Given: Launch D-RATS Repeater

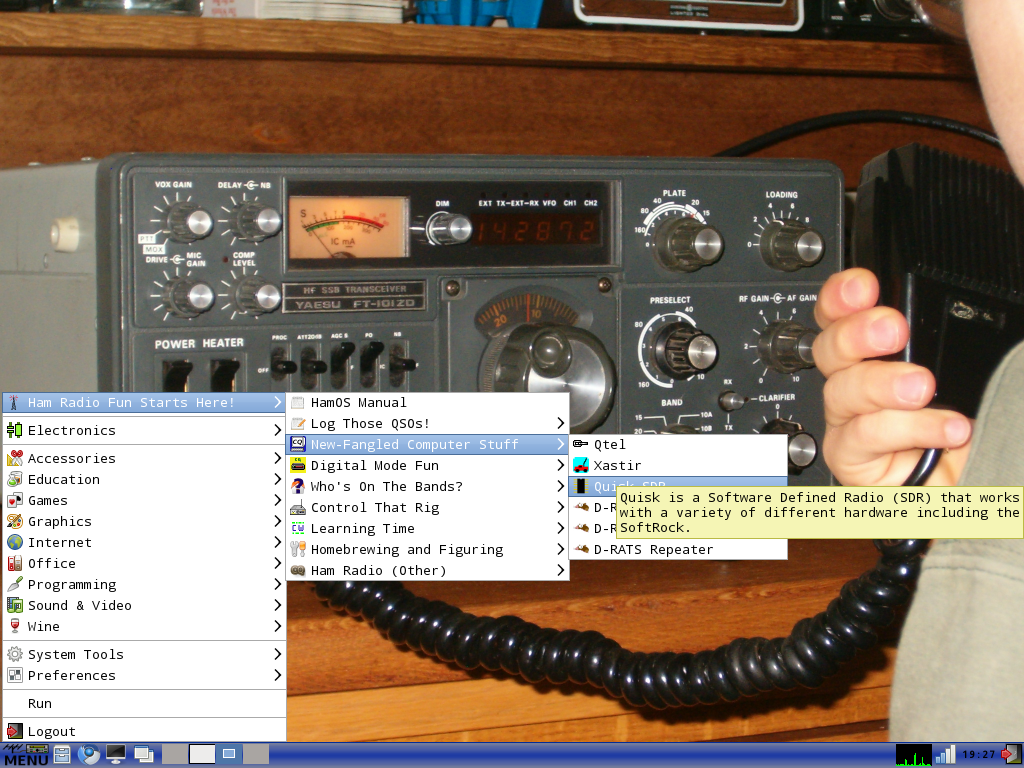Looking at the screenshot, I should pos(679,549).
